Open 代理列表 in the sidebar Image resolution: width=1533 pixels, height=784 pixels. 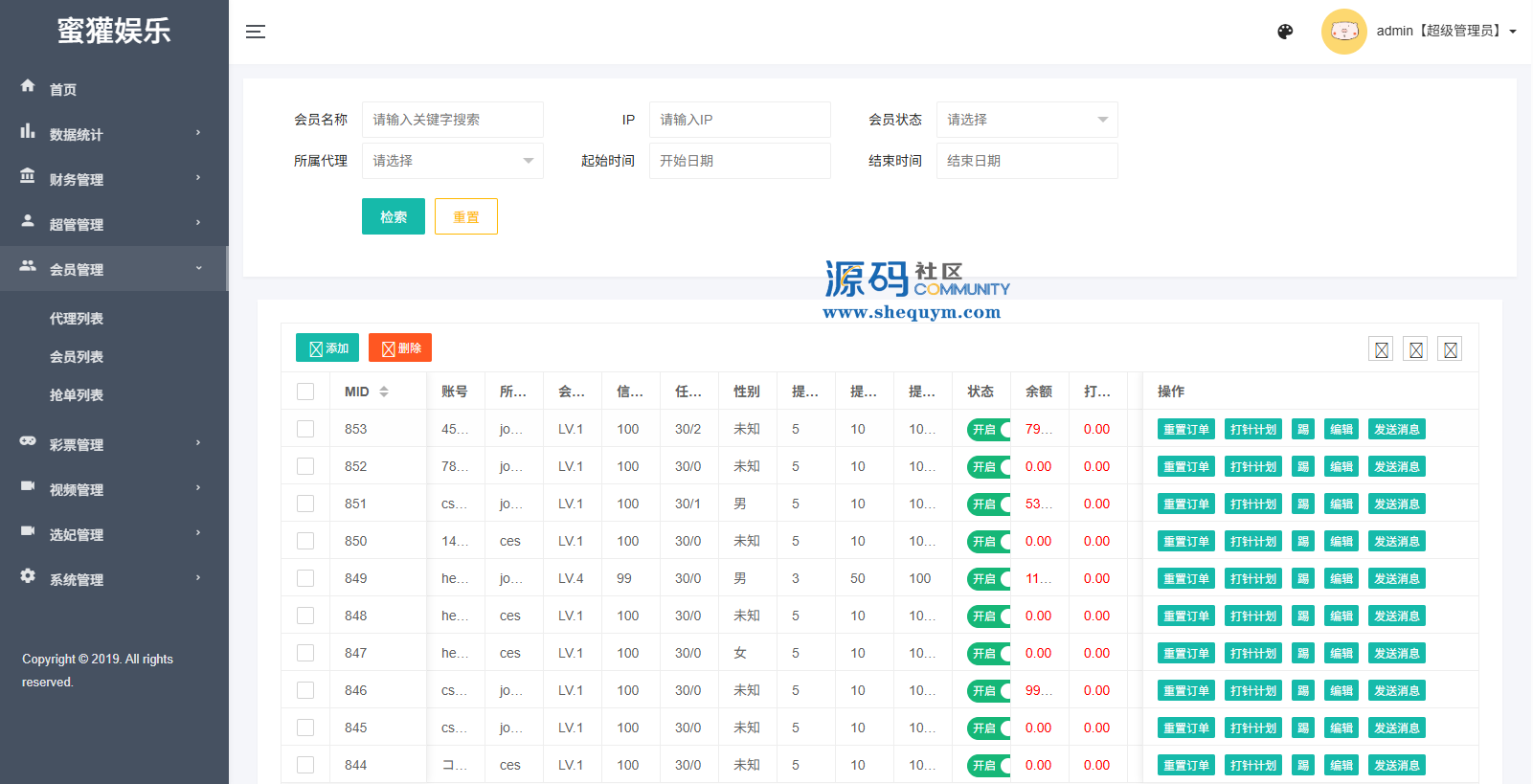77,319
